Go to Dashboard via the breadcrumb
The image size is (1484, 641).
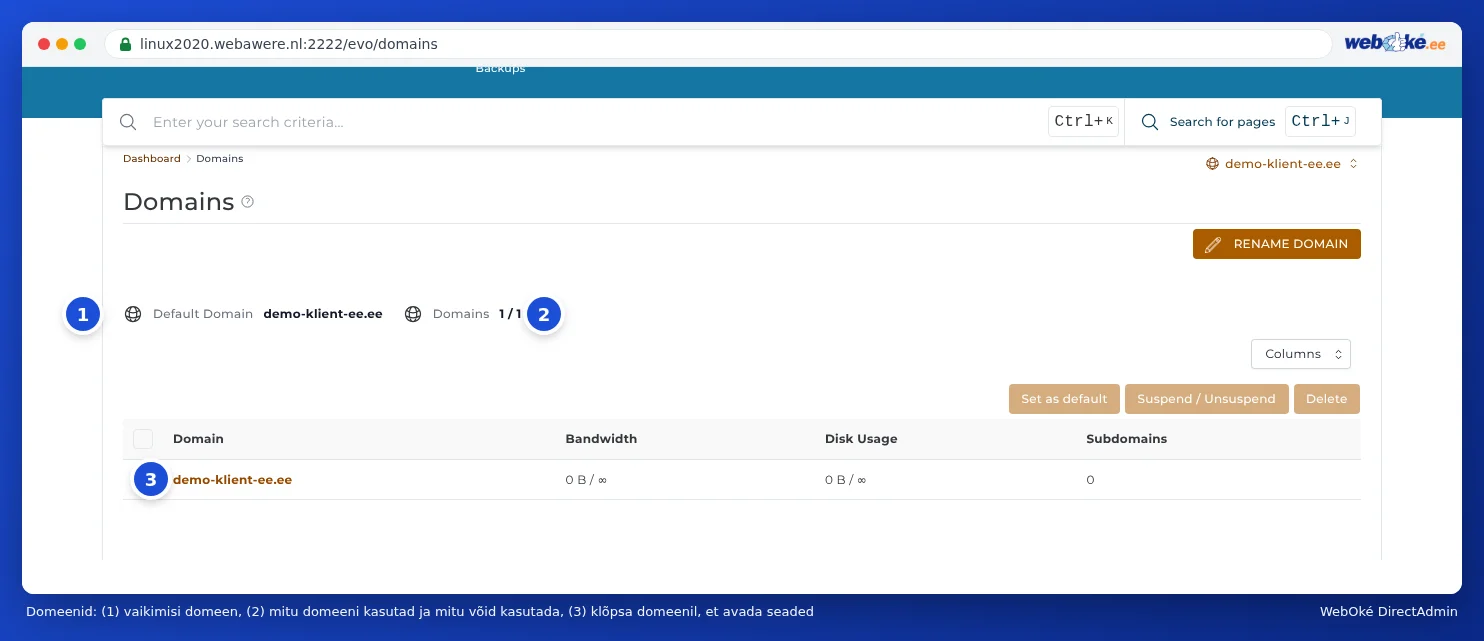coord(152,159)
